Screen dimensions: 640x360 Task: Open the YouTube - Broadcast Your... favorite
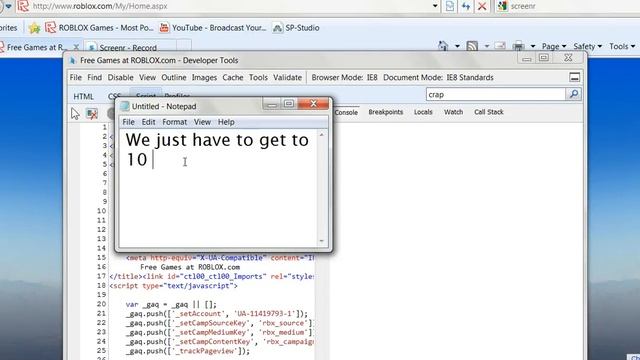click(213, 28)
